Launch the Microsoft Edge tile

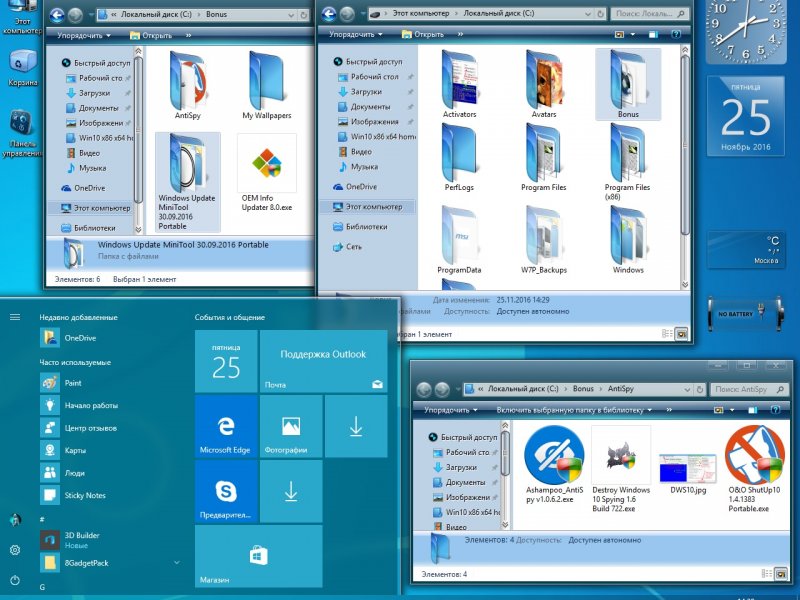226,427
